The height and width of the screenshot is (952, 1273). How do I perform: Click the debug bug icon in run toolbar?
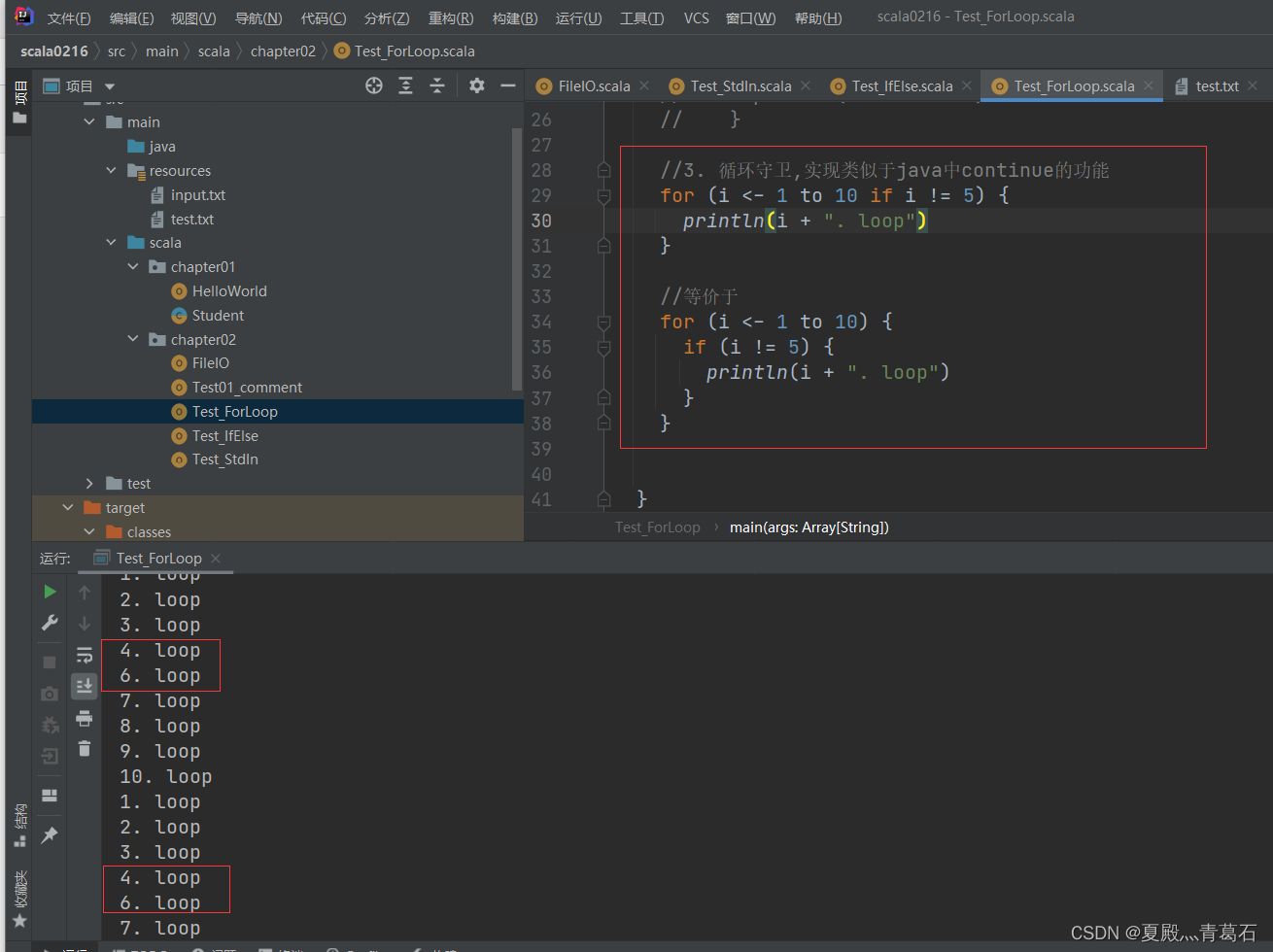click(x=50, y=725)
